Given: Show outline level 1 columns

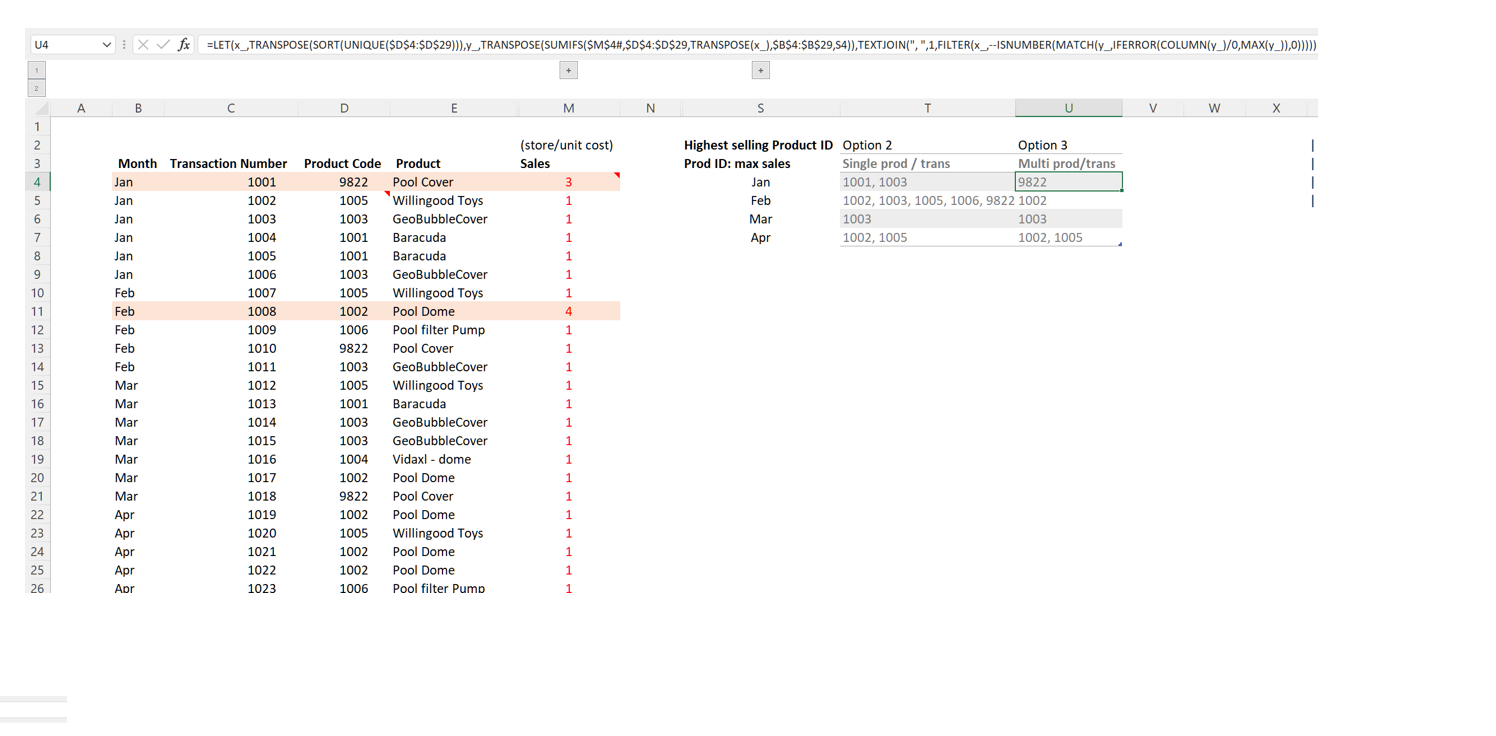Looking at the screenshot, I should point(37,70).
